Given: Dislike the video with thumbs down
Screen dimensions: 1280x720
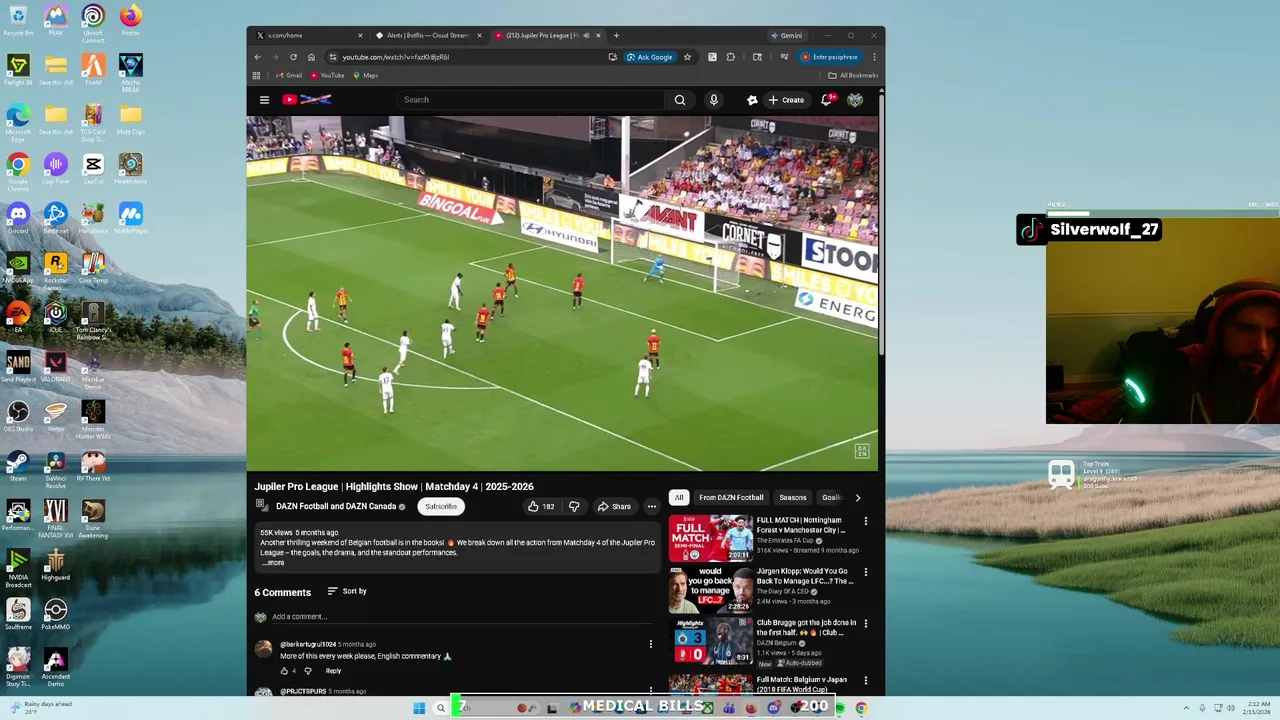Looking at the screenshot, I should coord(574,506).
